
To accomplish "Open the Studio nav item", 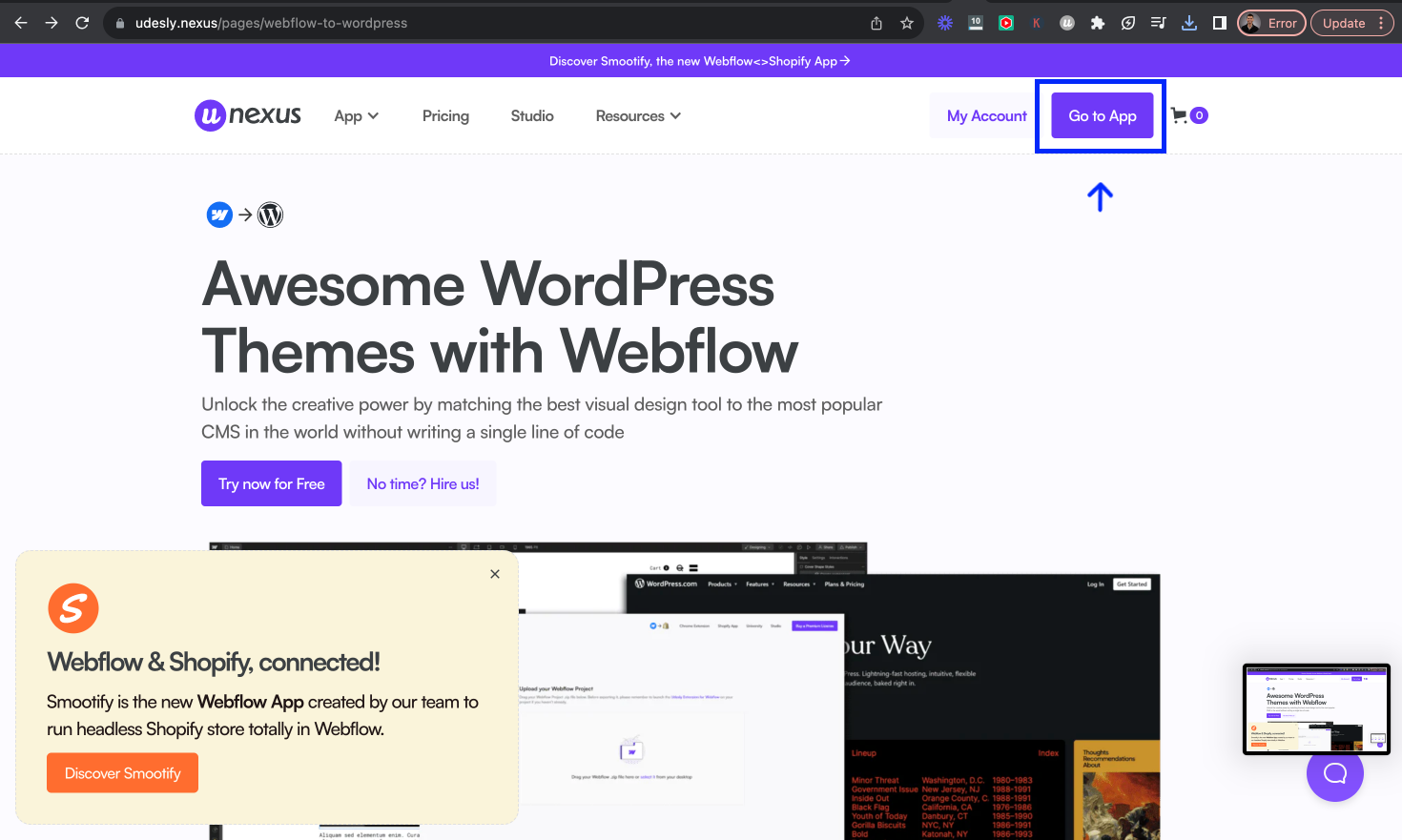I will (532, 115).
